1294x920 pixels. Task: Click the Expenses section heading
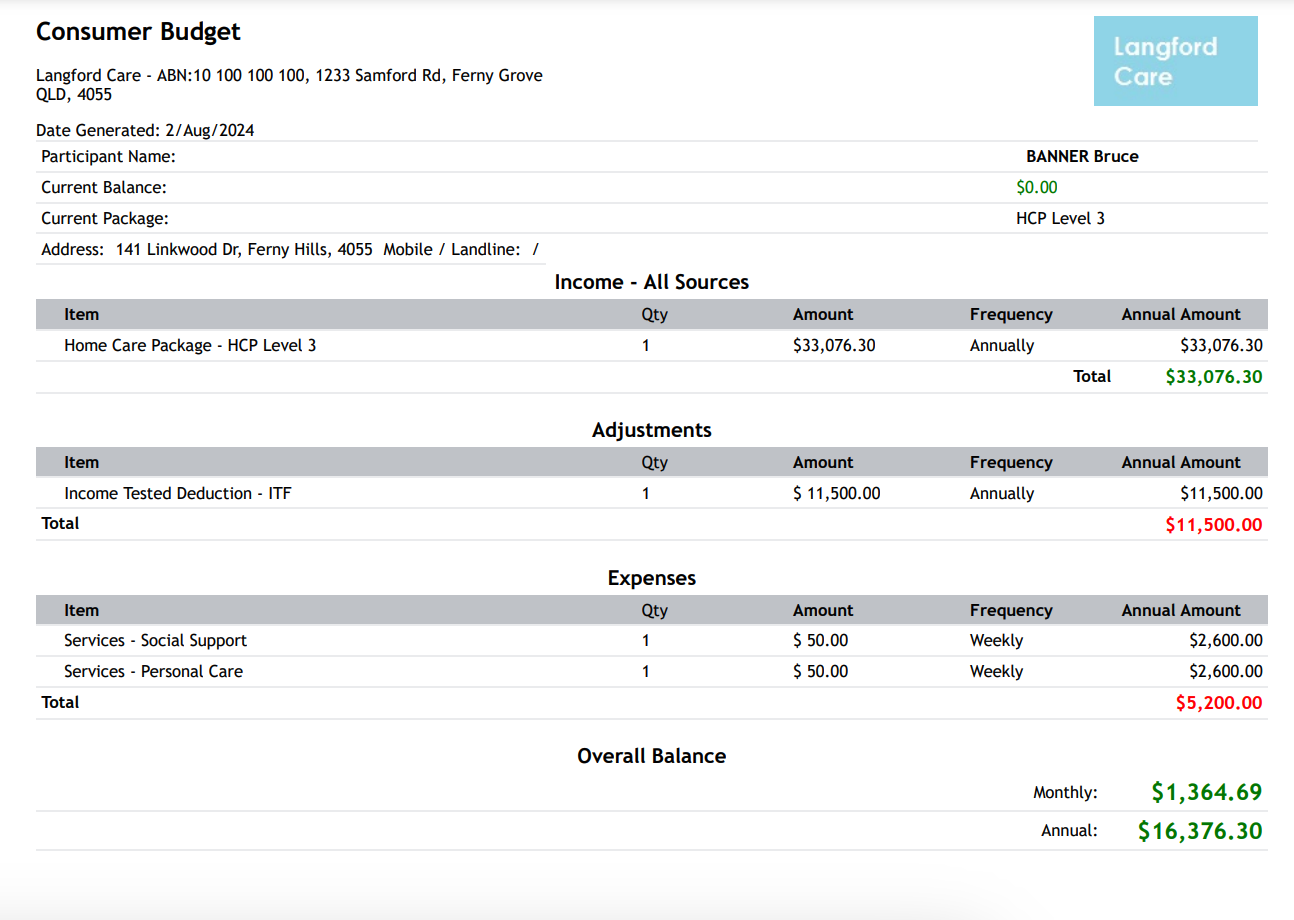click(x=651, y=578)
